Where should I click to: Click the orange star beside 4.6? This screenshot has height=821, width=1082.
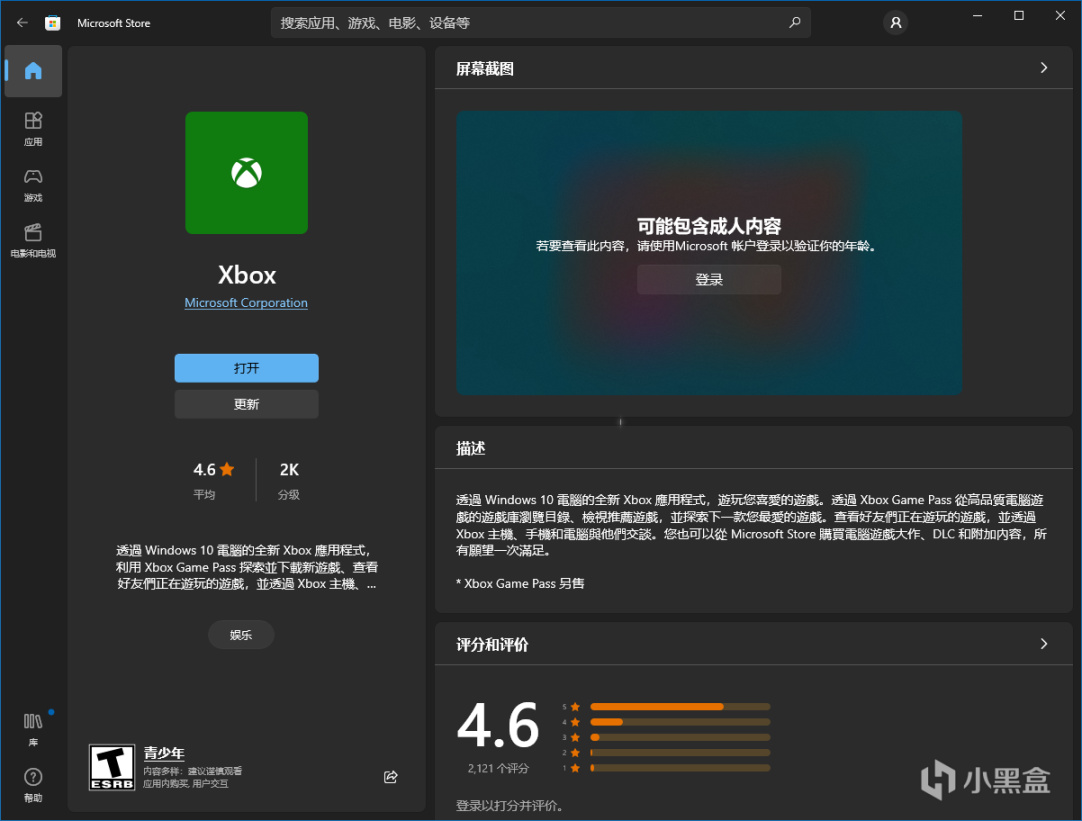click(227, 469)
